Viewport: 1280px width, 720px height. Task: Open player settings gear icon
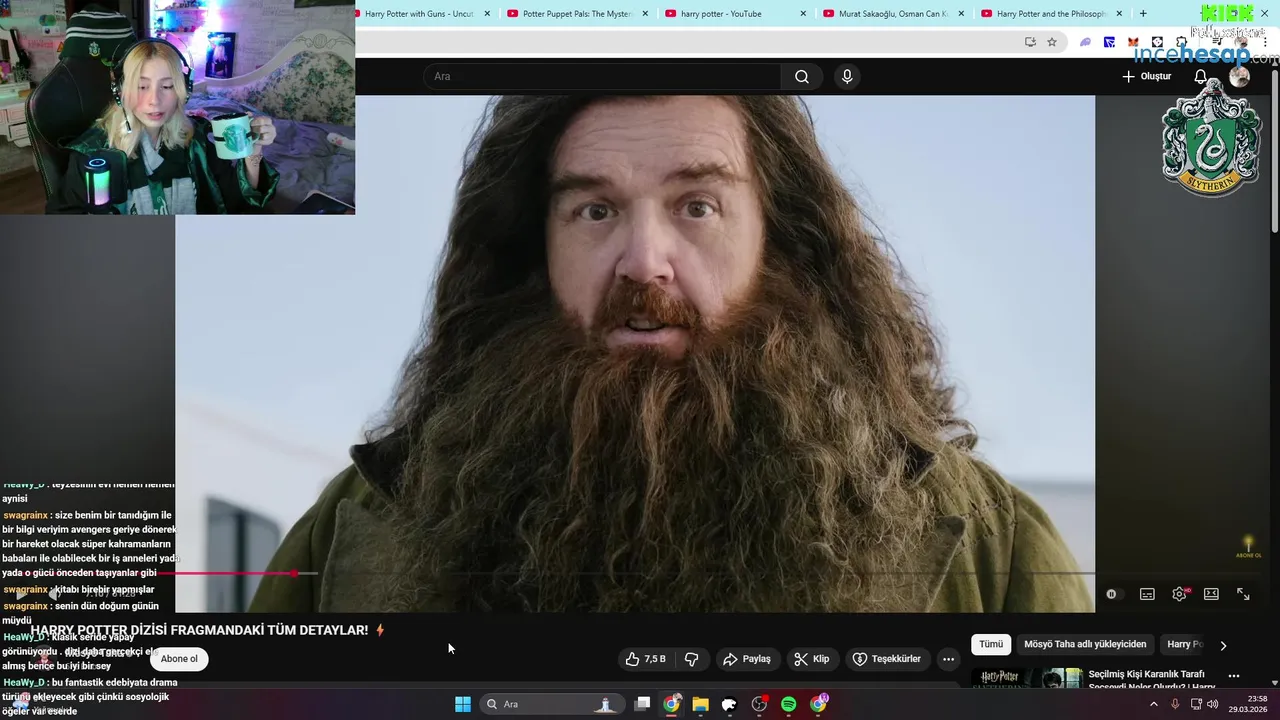pyautogui.click(x=1179, y=594)
